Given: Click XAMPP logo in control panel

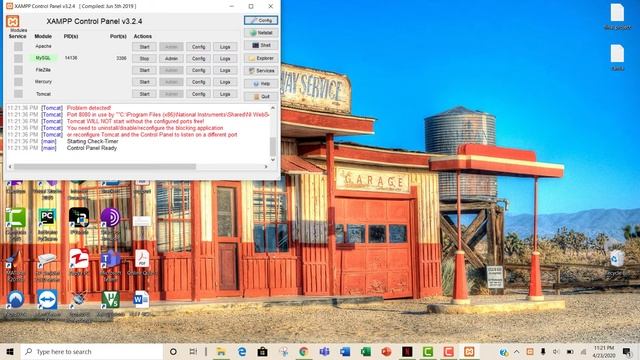Looking at the screenshot, I should coord(13,21).
